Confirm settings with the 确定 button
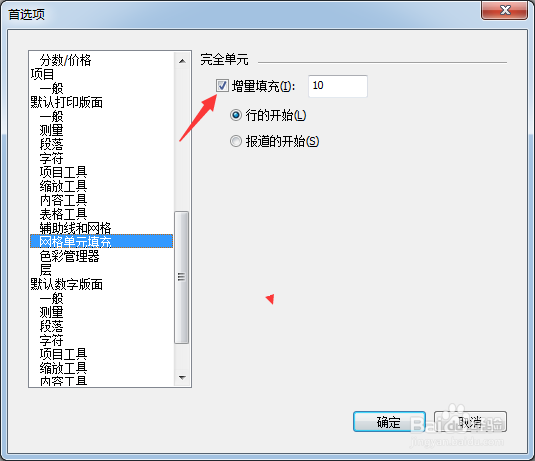 [389, 422]
